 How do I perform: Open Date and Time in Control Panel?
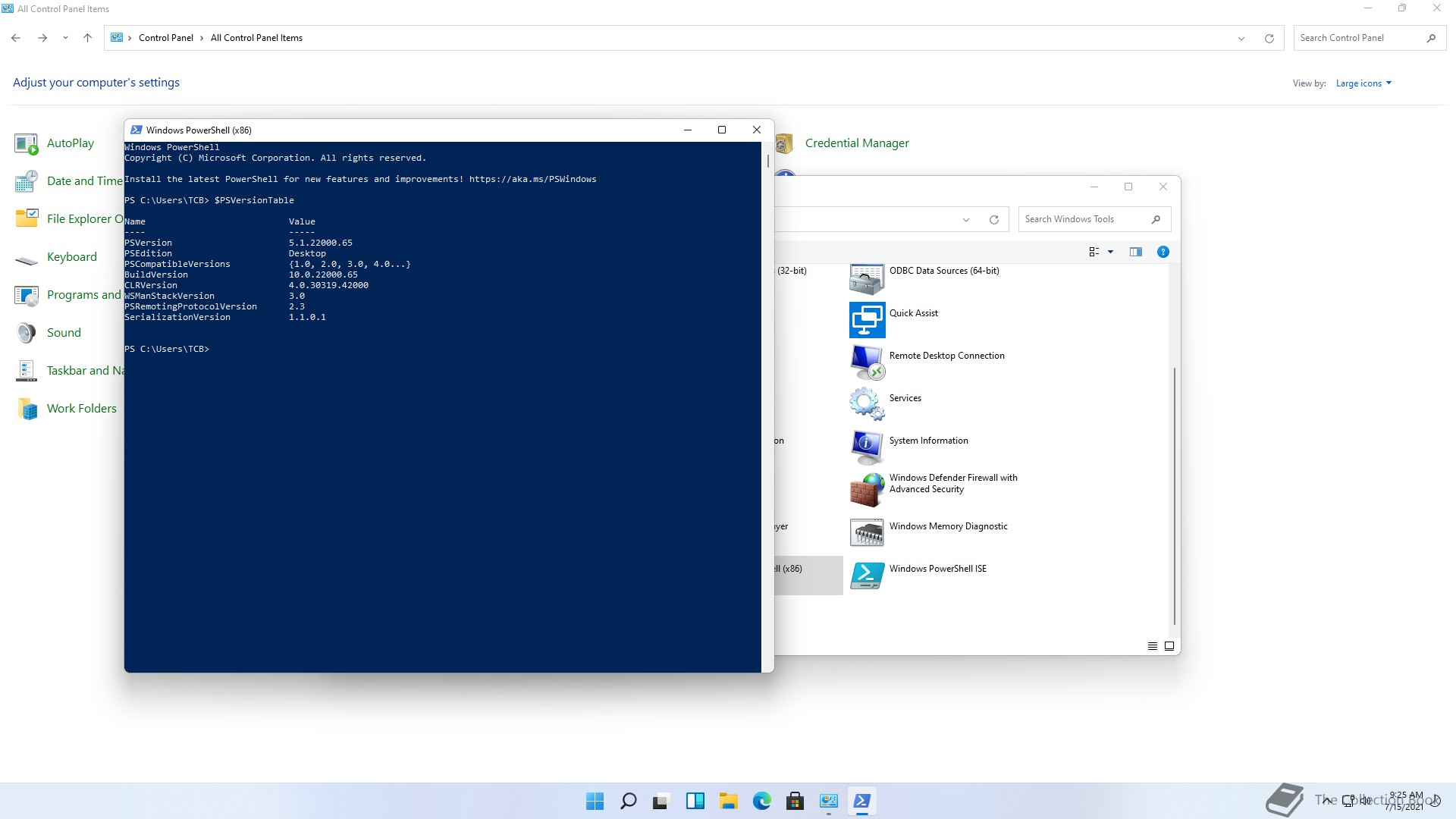(68, 181)
